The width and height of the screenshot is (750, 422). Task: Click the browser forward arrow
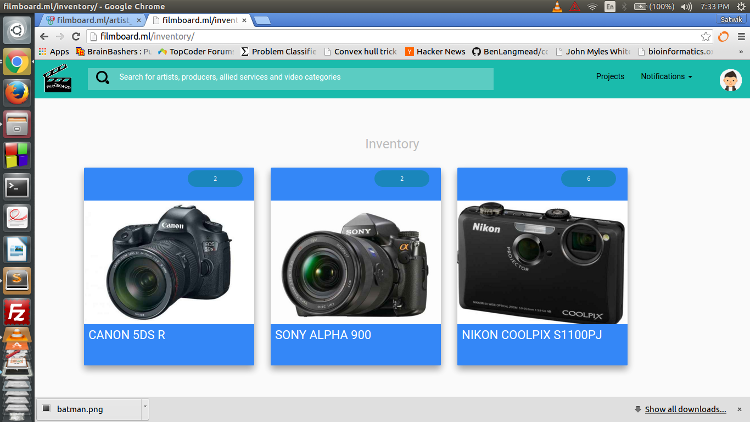click(x=60, y=36)
